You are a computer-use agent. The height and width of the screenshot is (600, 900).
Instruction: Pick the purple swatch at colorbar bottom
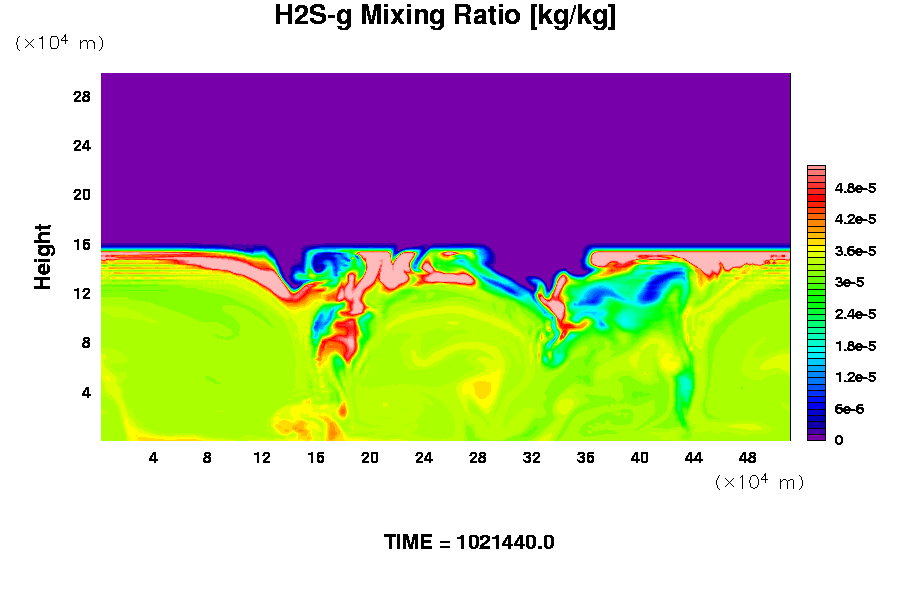[x=816, y=436]
